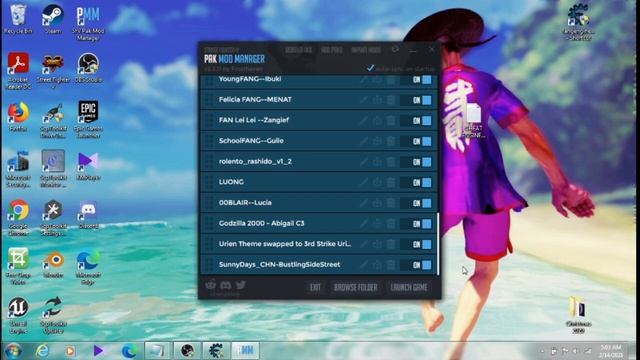Uncheck the startup checkbox in Mod Manager header
The height and width of the screenshot is (360, 640).
click(x=370, y=68)
